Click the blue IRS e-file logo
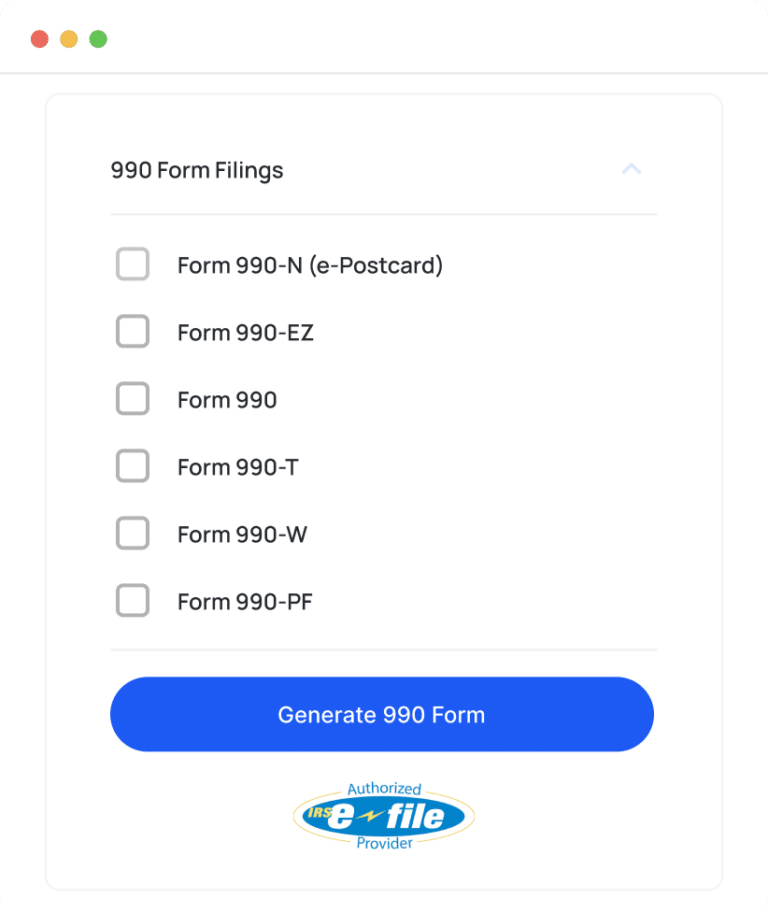 (x=384, y=817)
